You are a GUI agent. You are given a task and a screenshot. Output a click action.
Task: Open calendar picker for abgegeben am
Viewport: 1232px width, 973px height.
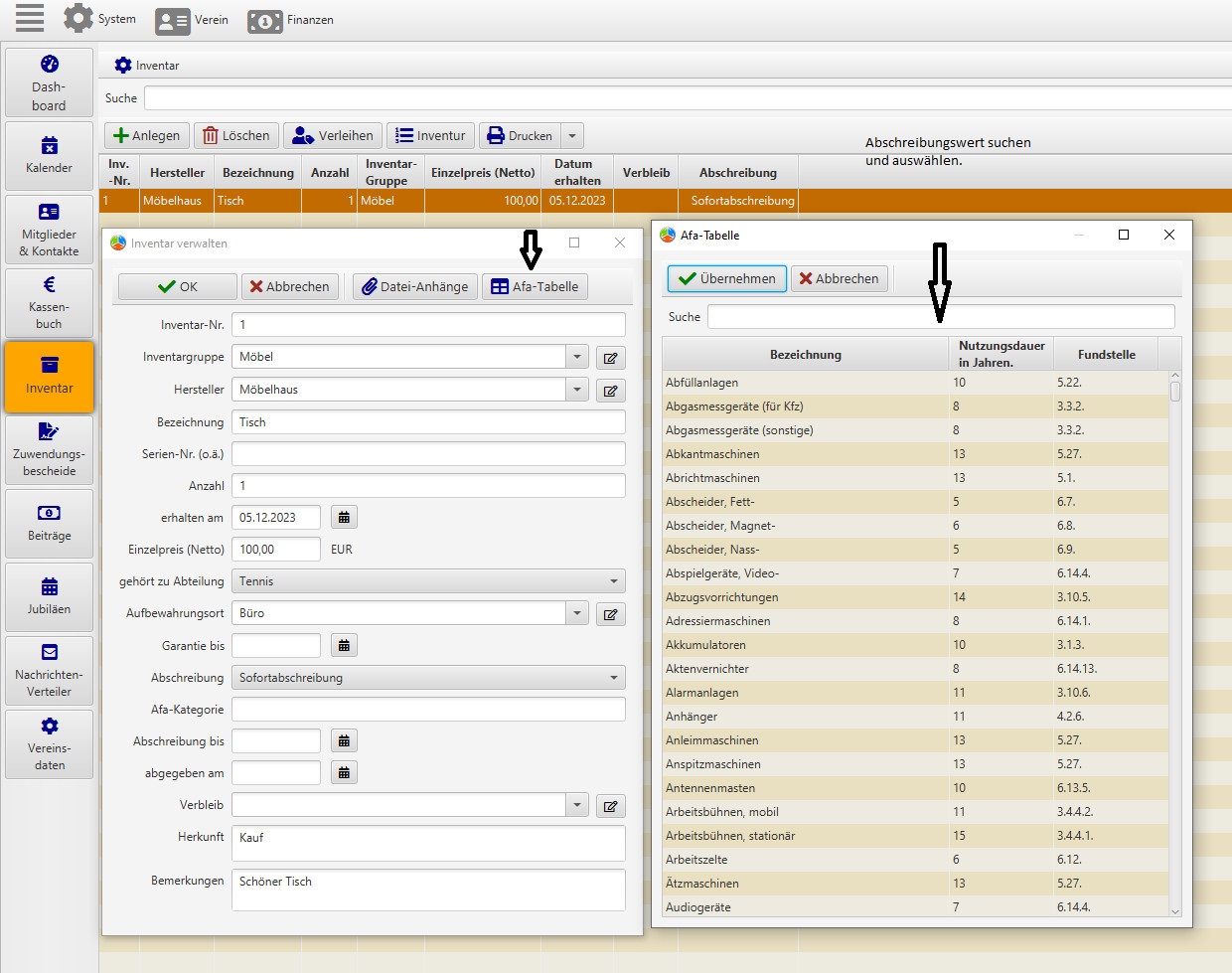(x=344, y=773)
